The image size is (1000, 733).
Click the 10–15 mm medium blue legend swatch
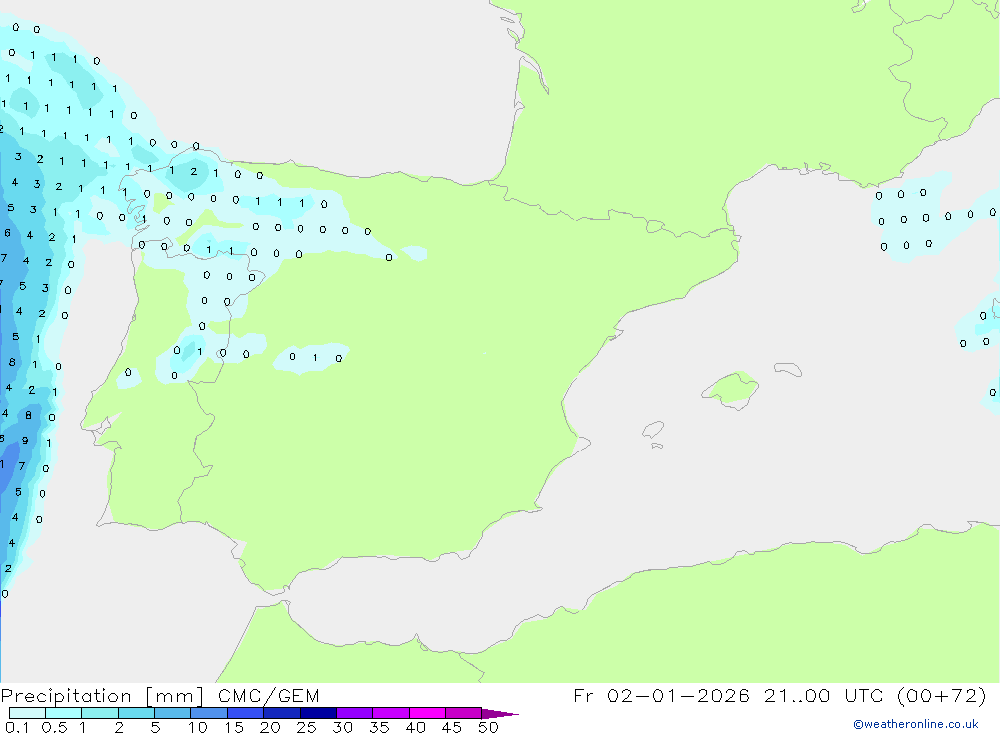tap(209, 713)
